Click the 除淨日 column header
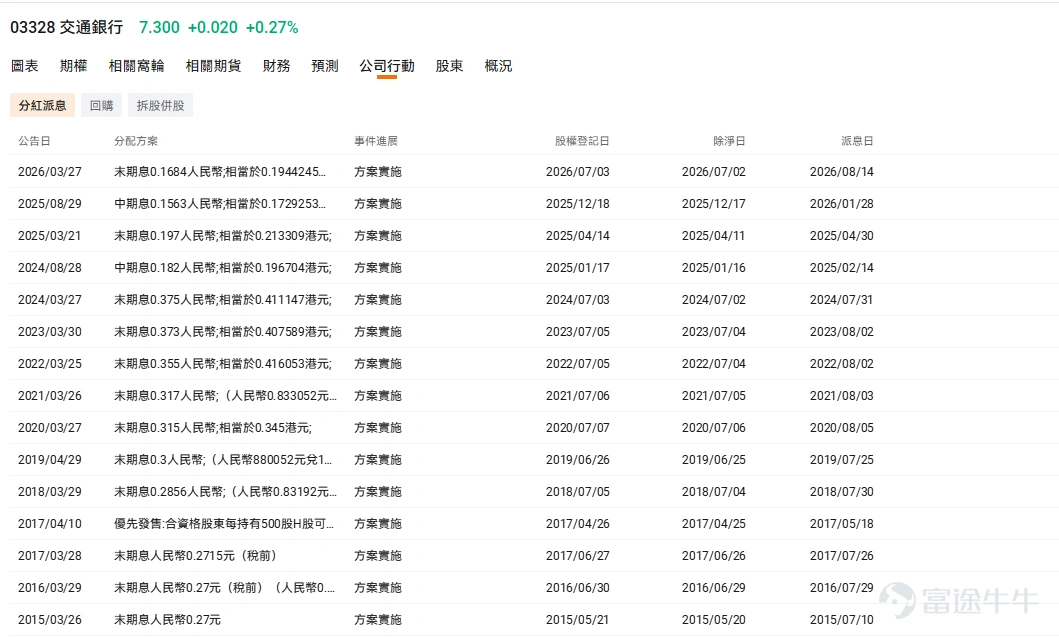The image size is (1059, 637). pos(729,141)
